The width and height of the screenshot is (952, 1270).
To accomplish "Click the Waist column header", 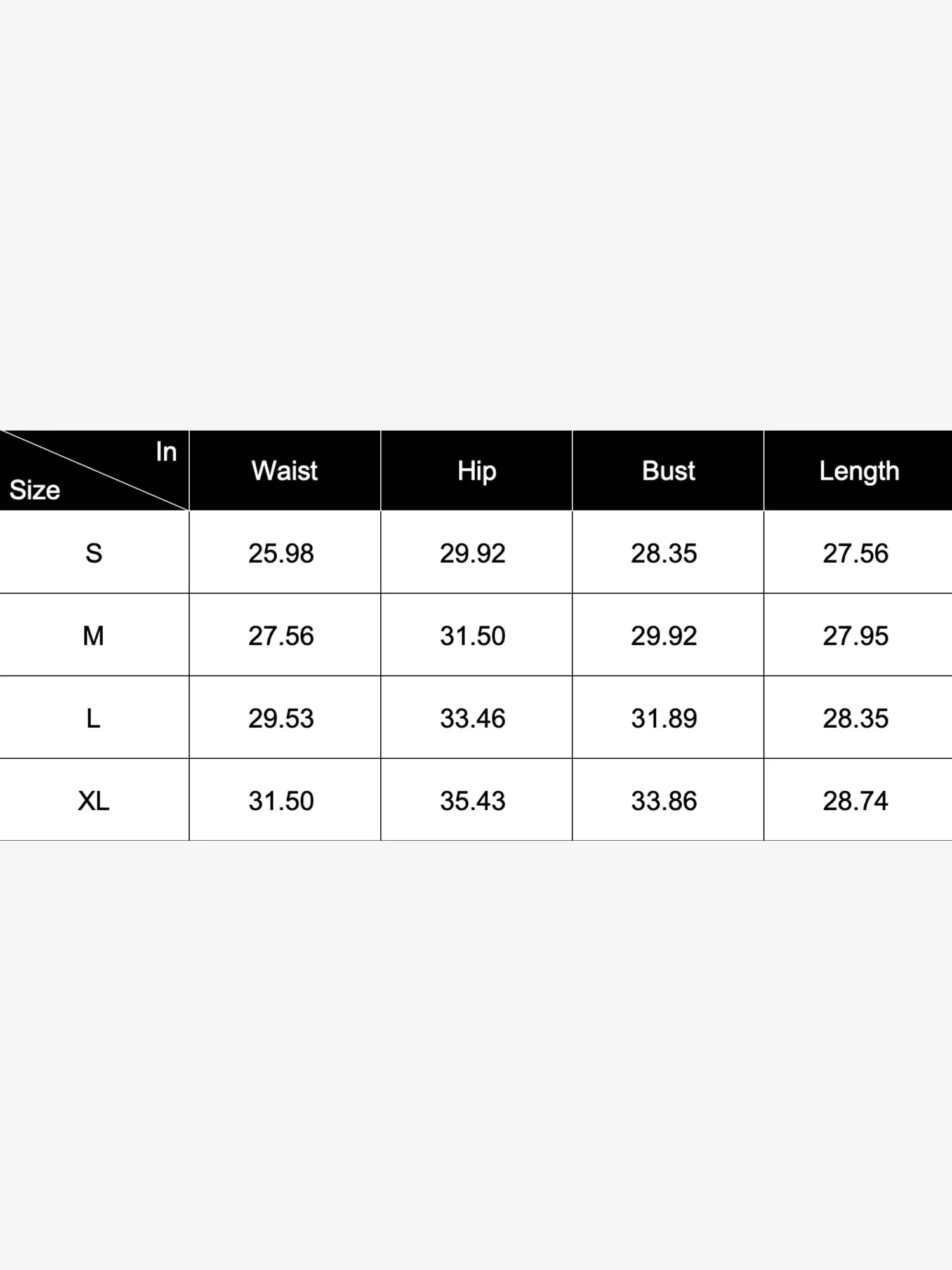I will click(284, 471).
